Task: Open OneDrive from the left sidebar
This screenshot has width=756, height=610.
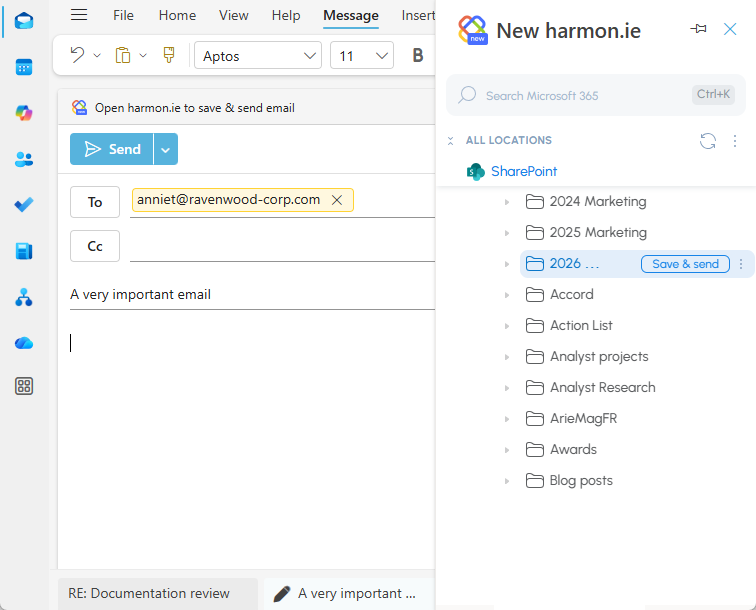Action: click(x=24, y=343)
